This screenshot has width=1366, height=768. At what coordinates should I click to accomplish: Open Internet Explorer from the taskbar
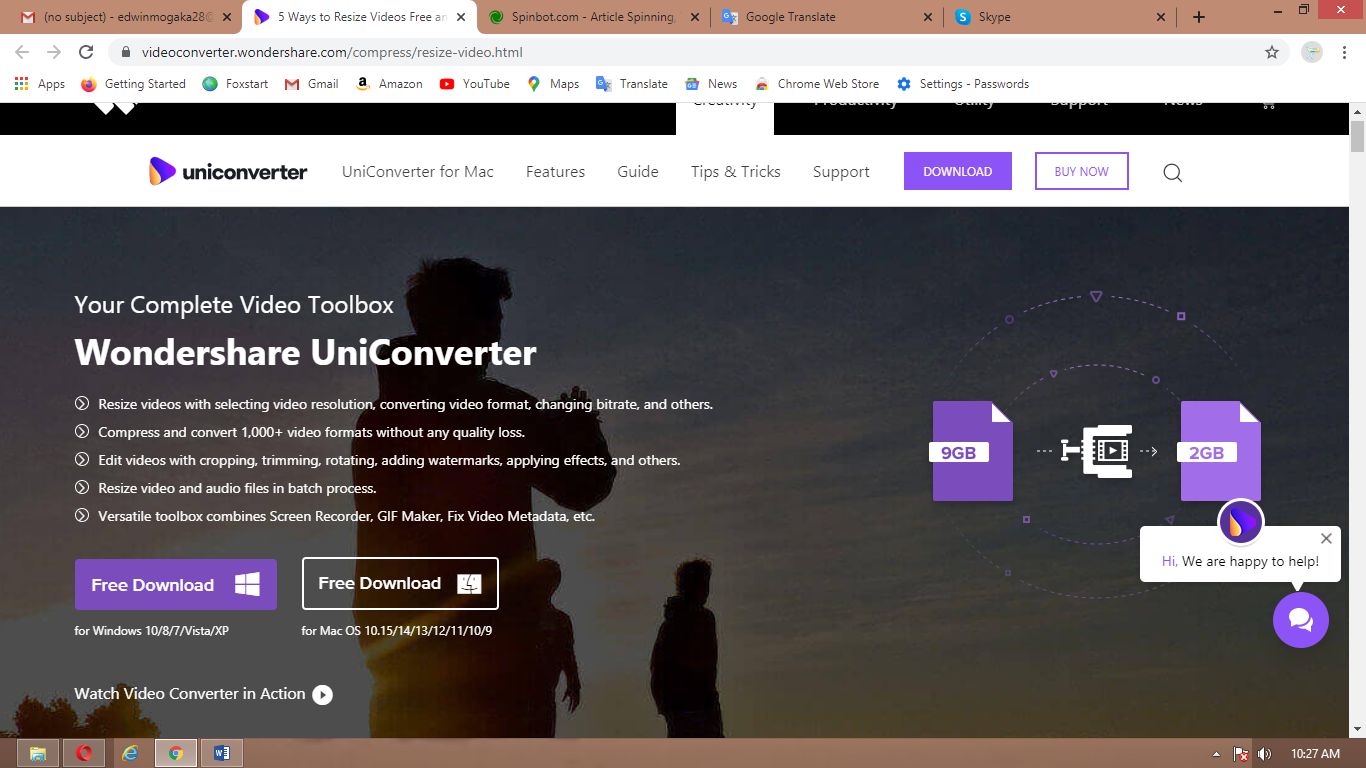pyautogui.click(x=130, y=753)
